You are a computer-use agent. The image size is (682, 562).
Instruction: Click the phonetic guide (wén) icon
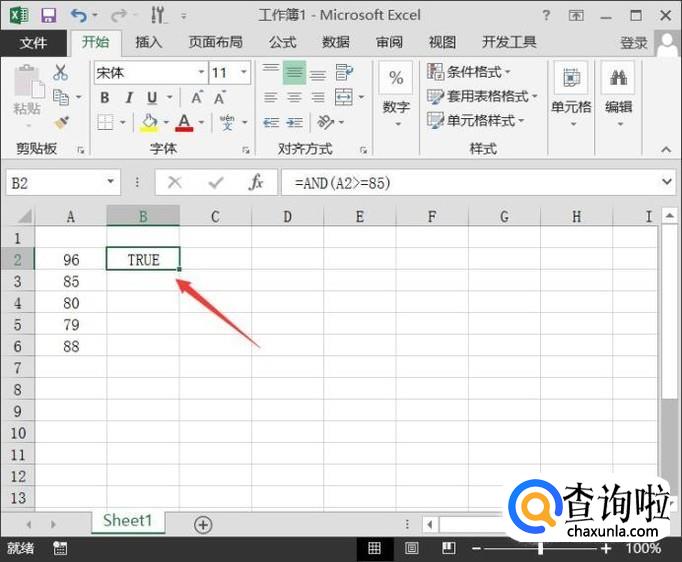pos(227,123)
